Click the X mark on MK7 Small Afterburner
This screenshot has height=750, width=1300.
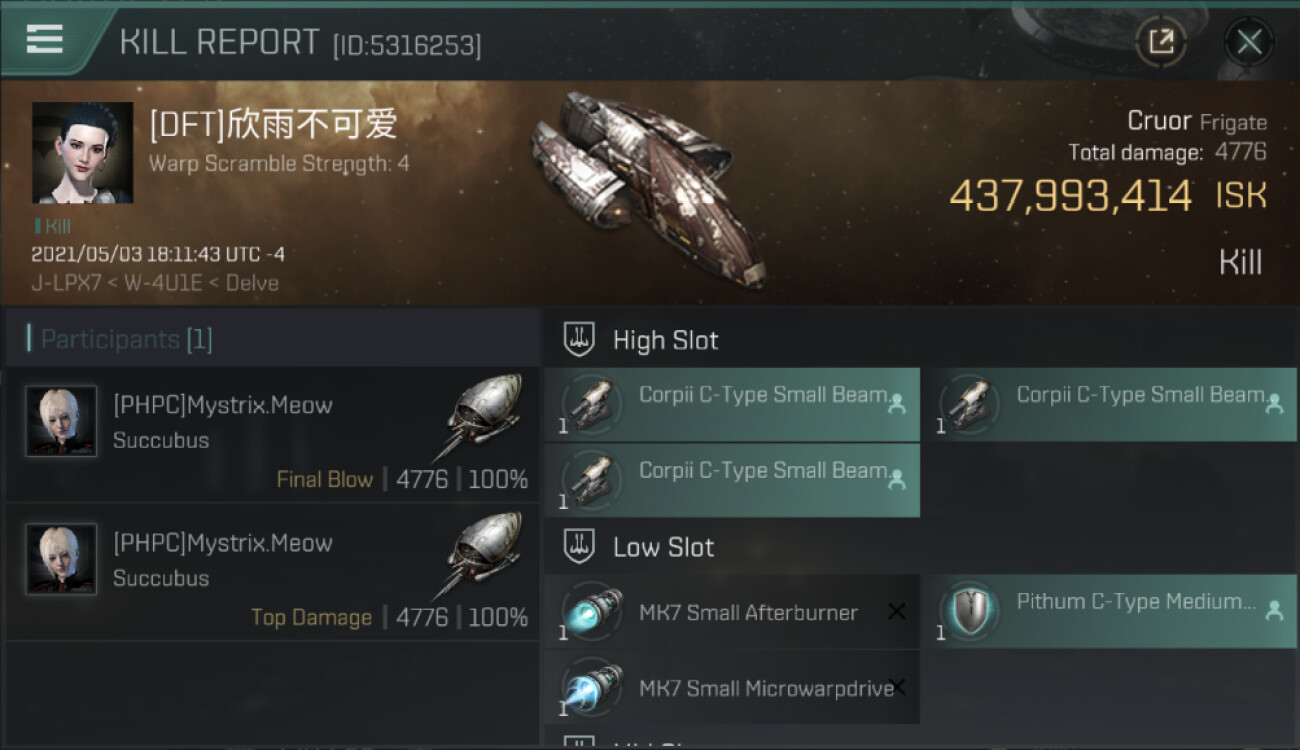(896, 611)
